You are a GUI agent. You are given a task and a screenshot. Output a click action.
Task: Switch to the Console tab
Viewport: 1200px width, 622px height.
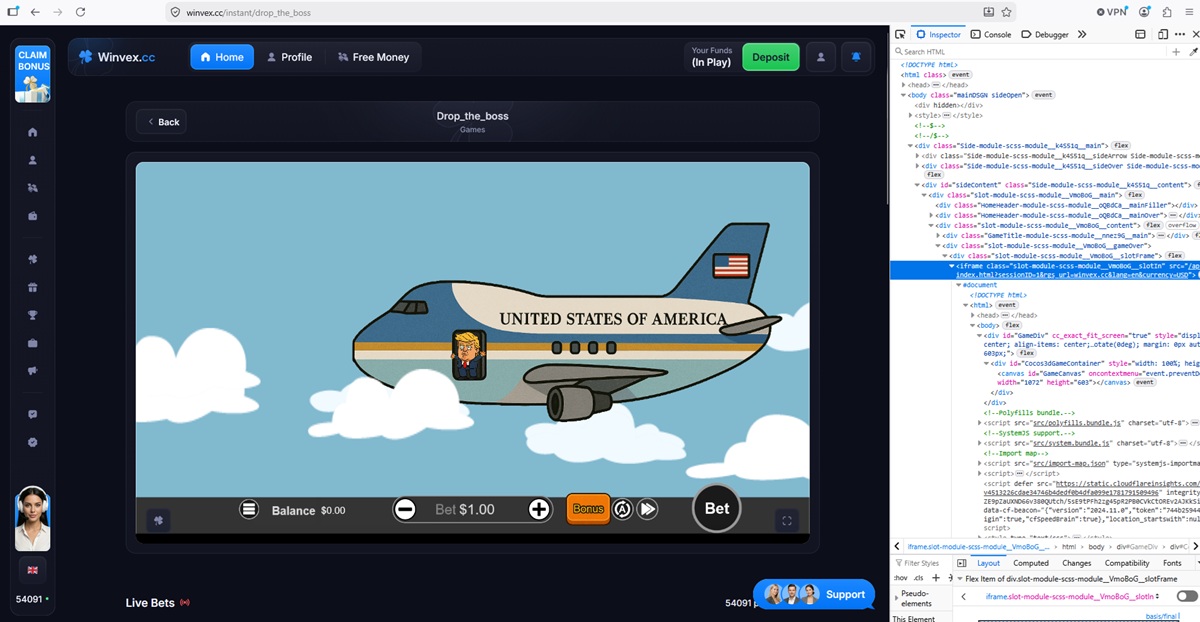991,34
